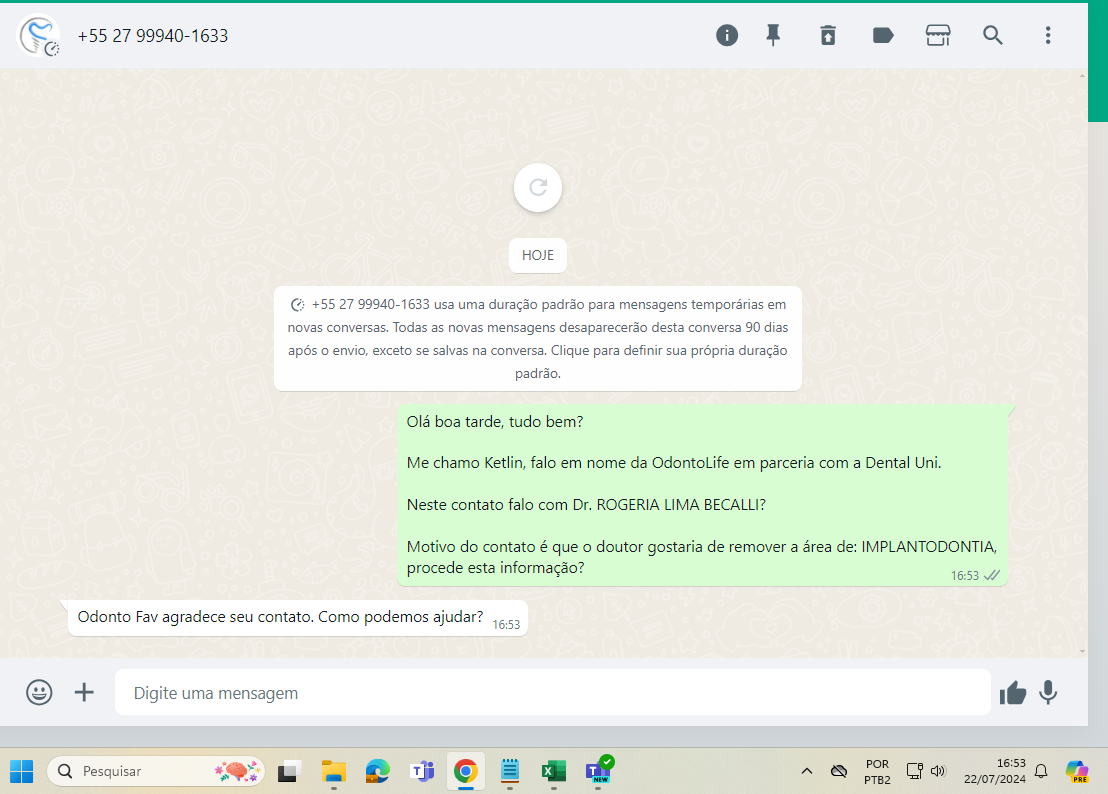
Task: Select the received 'Odonto Fav agradece' message
Action: coord(297,618)
